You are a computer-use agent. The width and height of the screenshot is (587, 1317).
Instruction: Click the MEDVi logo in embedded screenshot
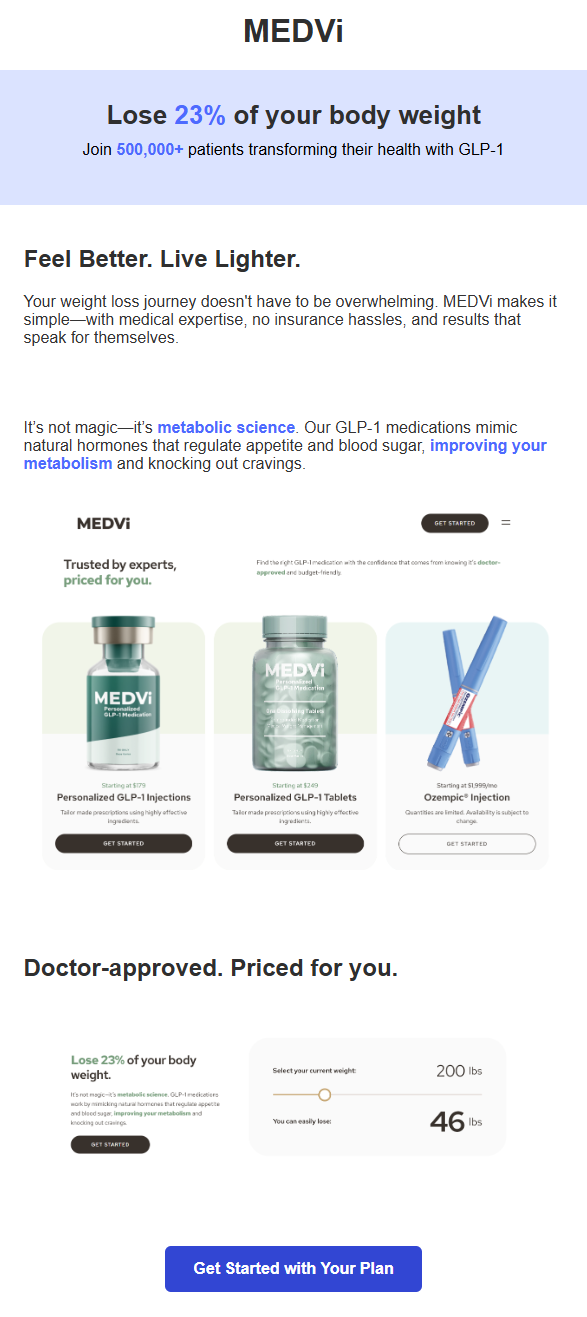[103, 523]
